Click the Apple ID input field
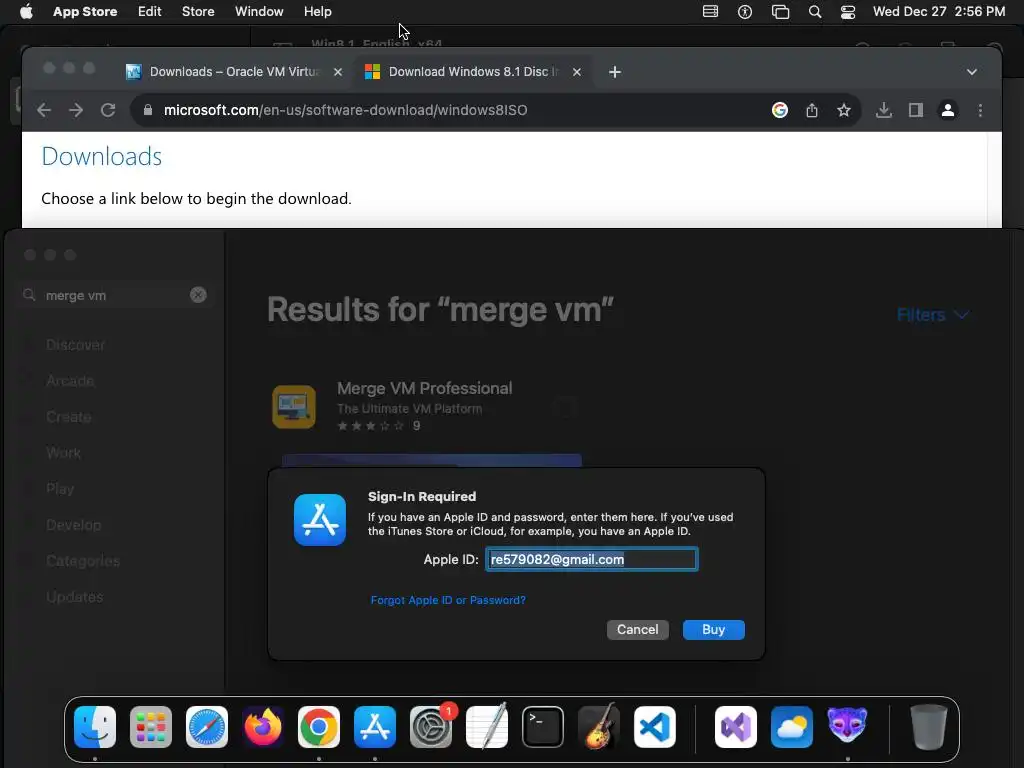The image size is (1024, 768). [592, 559]
